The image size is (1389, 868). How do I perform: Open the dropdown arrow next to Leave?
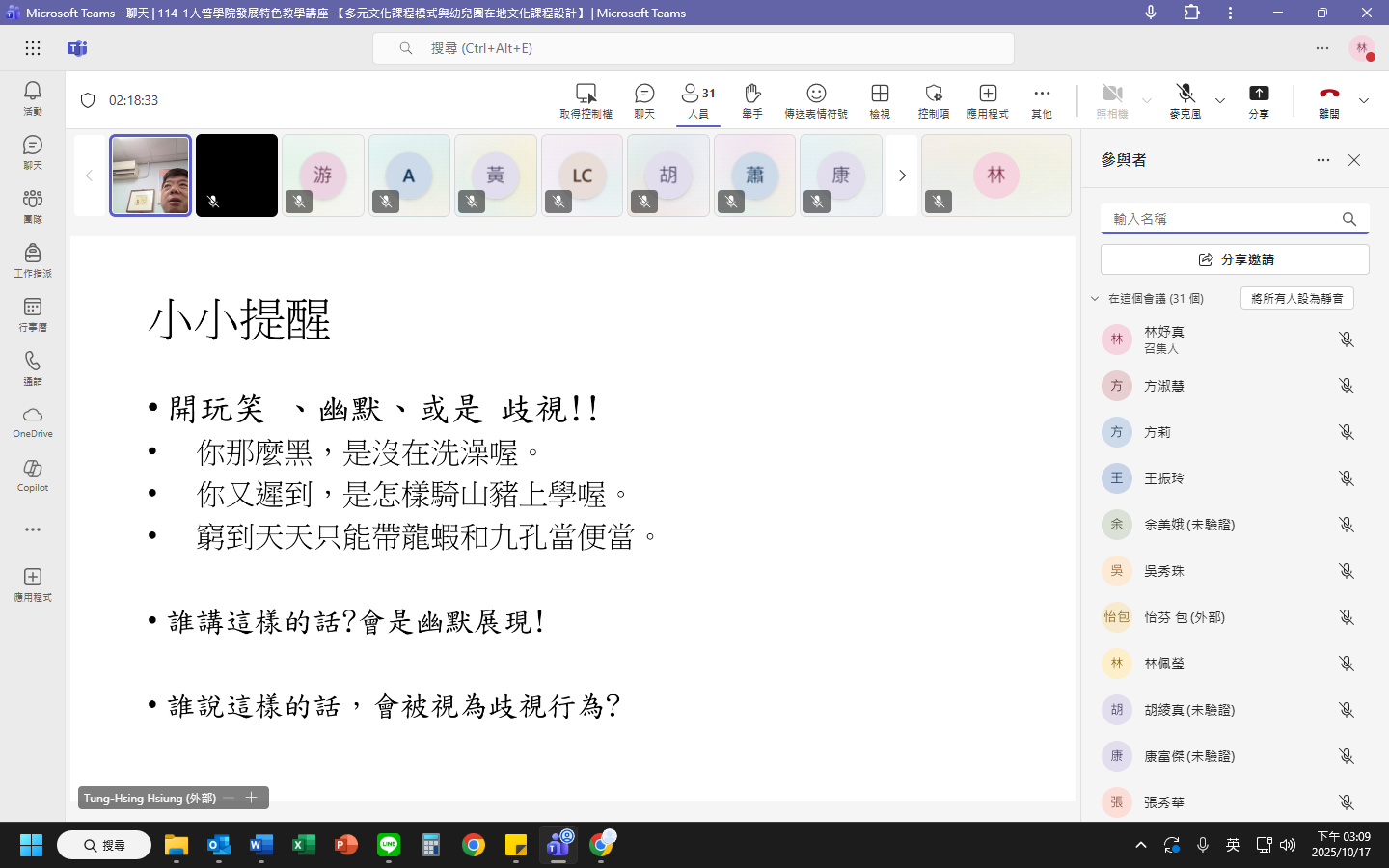[1364, 100]
